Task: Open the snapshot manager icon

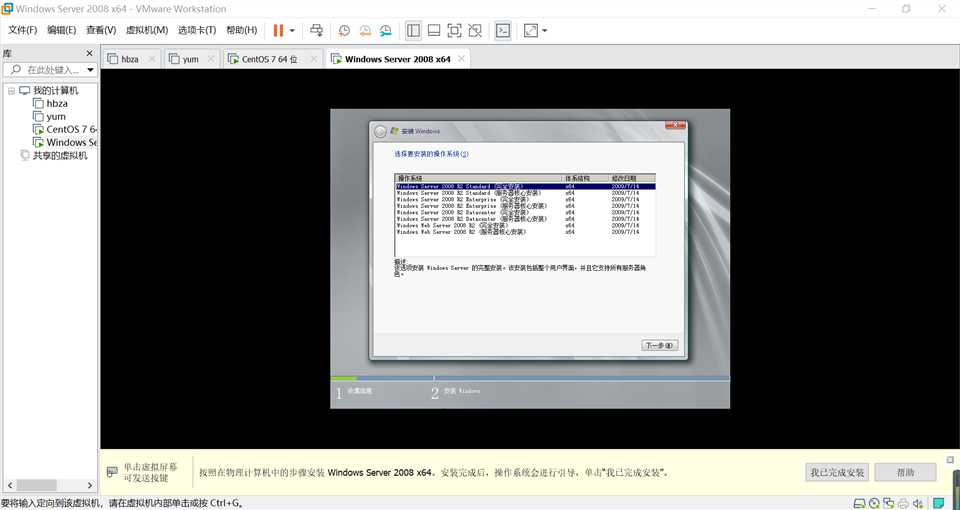Action: click(x=385, y=30)
